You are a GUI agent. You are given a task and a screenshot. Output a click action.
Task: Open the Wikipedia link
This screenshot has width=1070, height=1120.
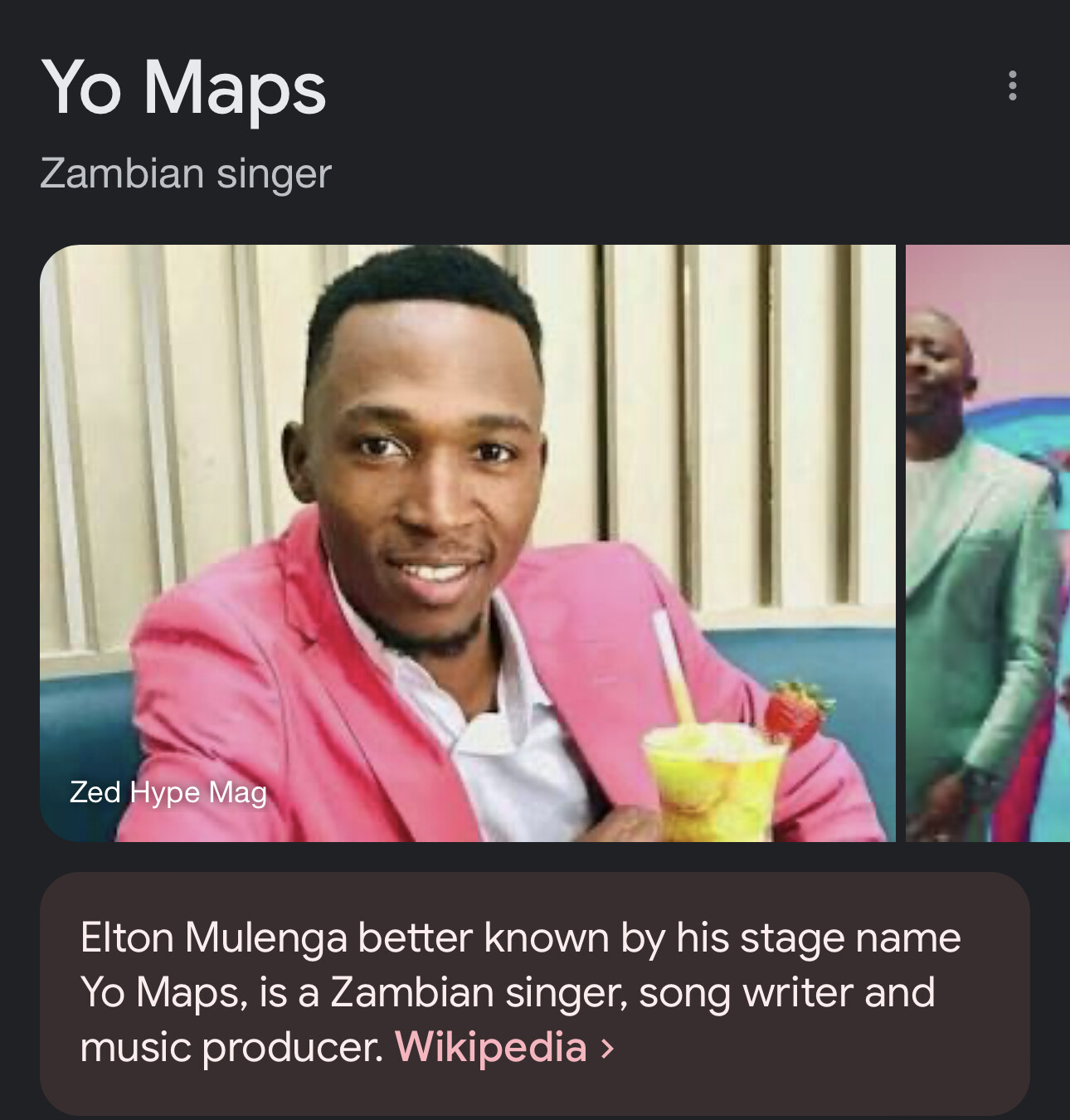pyautogui.click(x=491, y=1047)
